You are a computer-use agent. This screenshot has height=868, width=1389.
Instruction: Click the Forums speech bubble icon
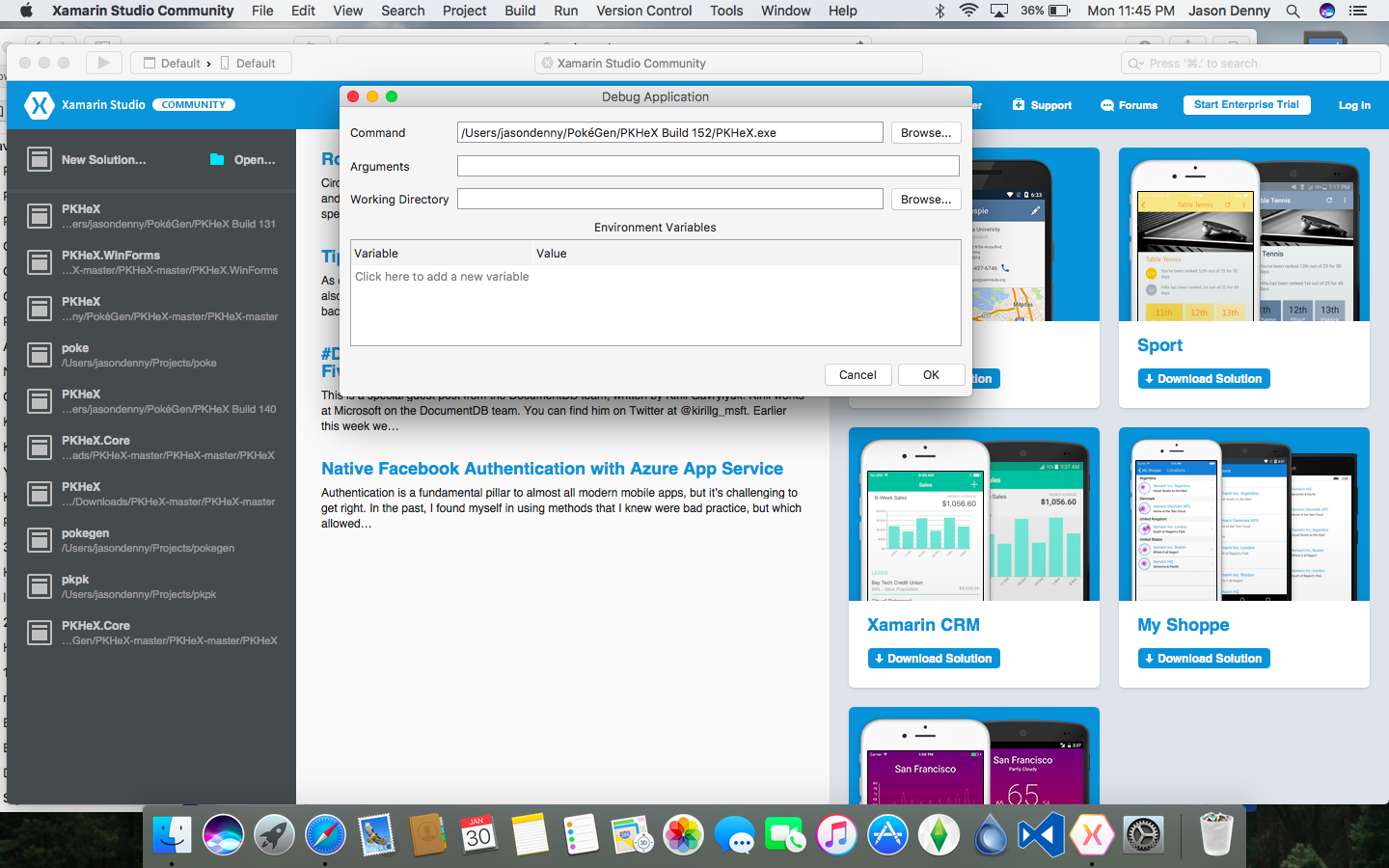(x=1107, y=105)
